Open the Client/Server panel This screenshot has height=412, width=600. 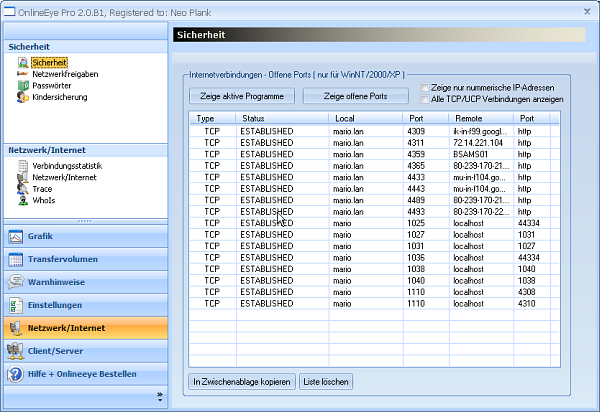(86, 351)
